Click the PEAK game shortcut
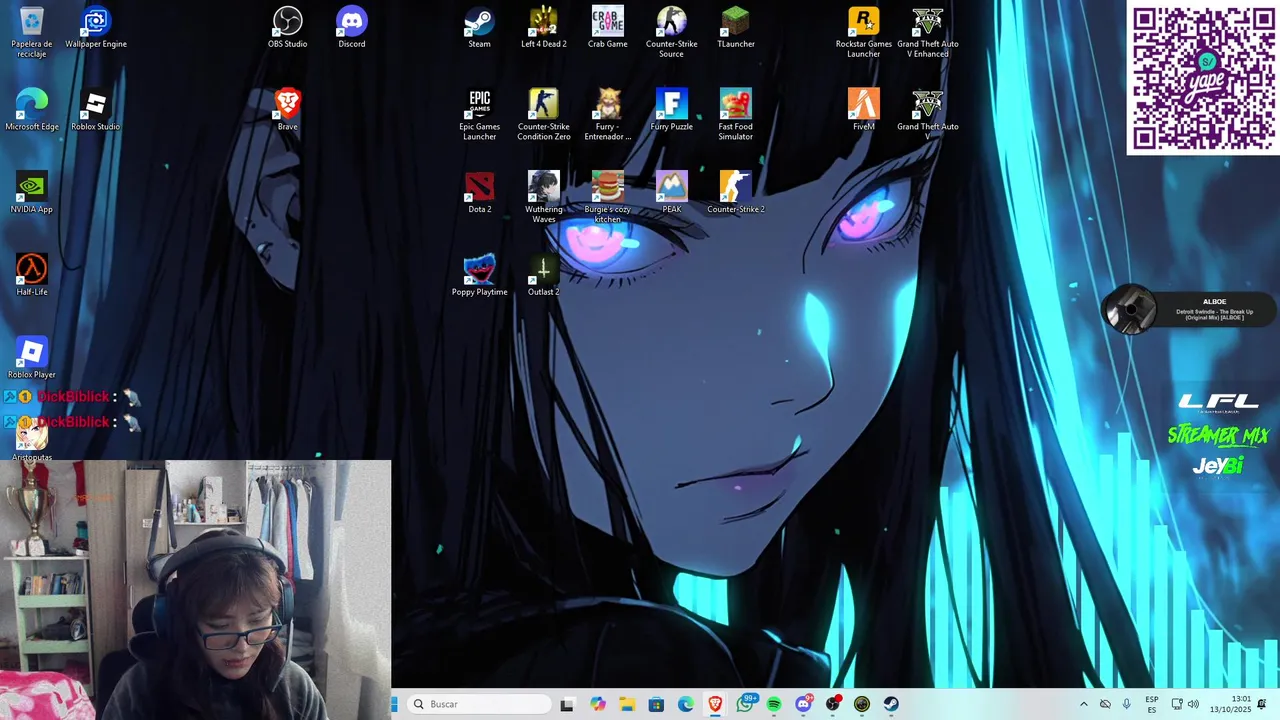 [672, 193]
